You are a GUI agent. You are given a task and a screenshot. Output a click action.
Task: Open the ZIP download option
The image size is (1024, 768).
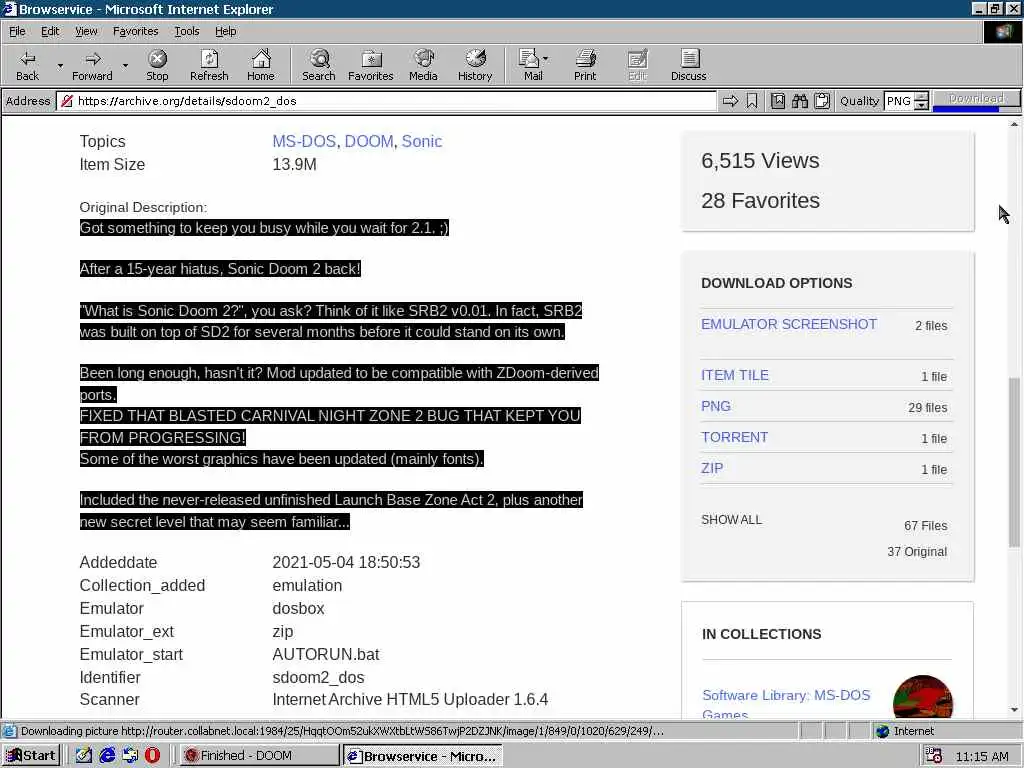click(712, 468)
